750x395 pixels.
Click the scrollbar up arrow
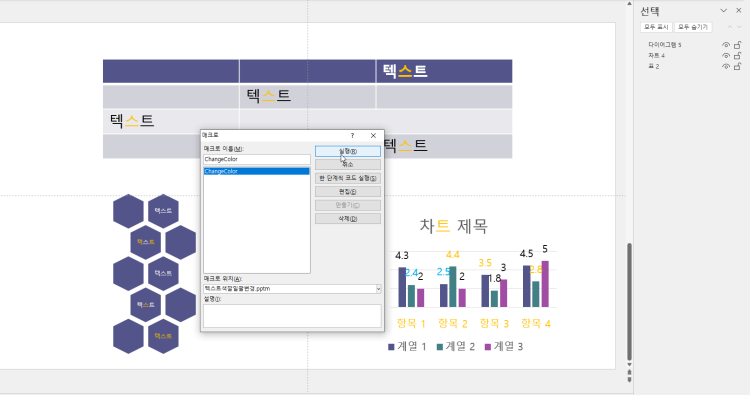tap(629, 4)
